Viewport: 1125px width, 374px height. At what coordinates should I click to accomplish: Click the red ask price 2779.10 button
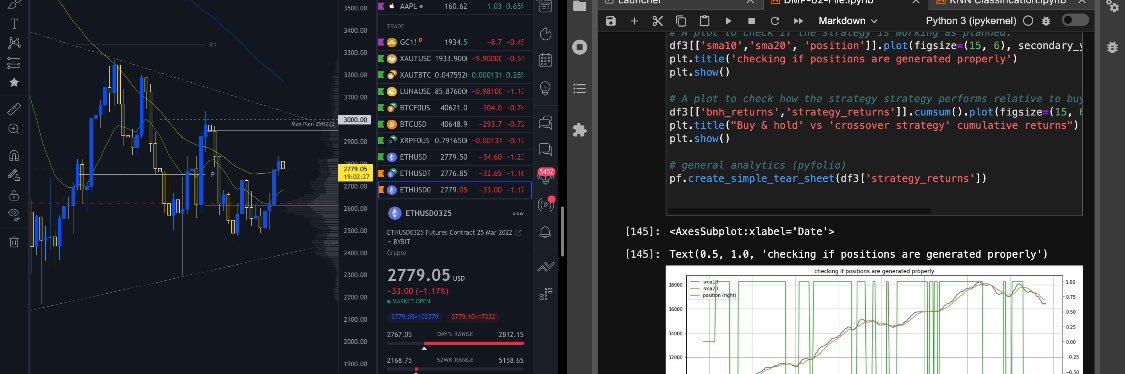click(x=474, y=316)
